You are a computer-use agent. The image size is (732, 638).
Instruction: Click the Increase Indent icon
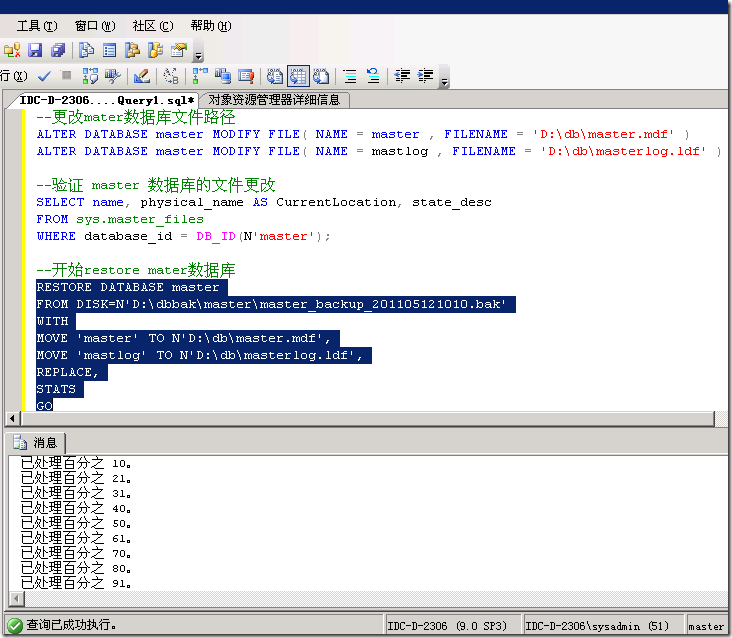pyautogui.click(x=426, y=75)
